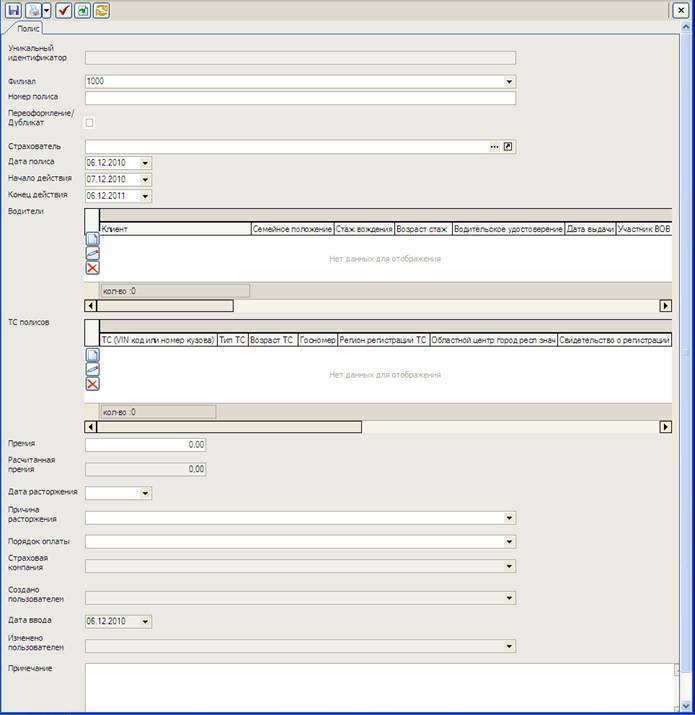Viewport: 695px width, 715px height.
Task: Click the Print icon in the toolbar
Action: click(33, 9)
